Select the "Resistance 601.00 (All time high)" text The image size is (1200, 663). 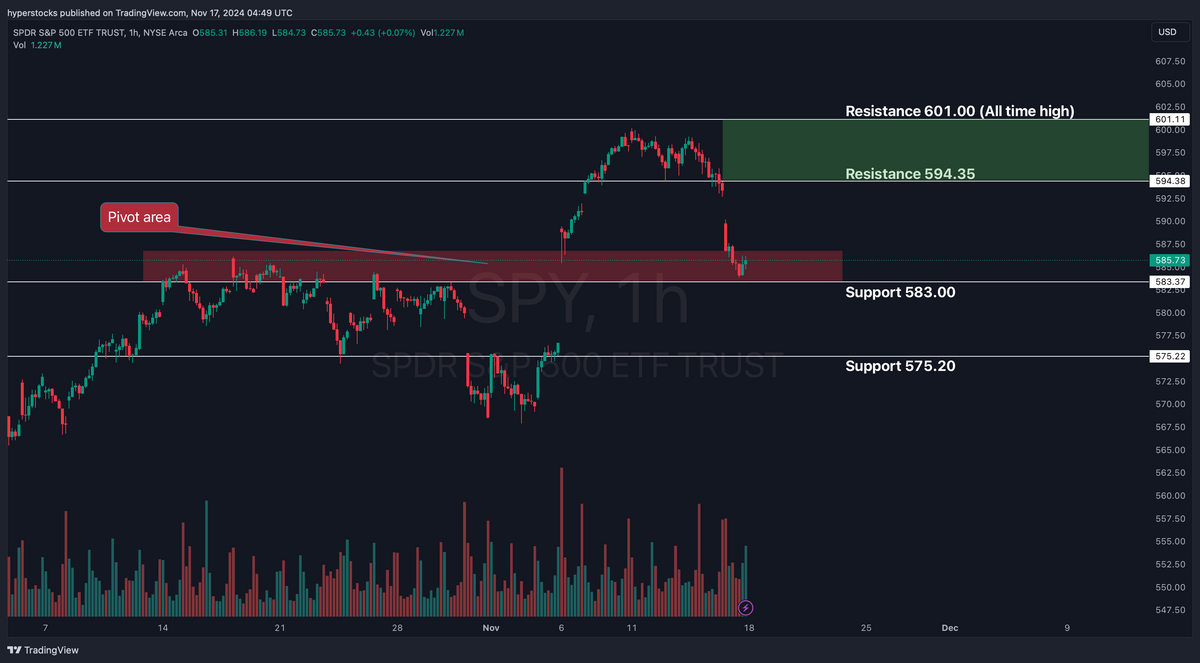(960, 110)
